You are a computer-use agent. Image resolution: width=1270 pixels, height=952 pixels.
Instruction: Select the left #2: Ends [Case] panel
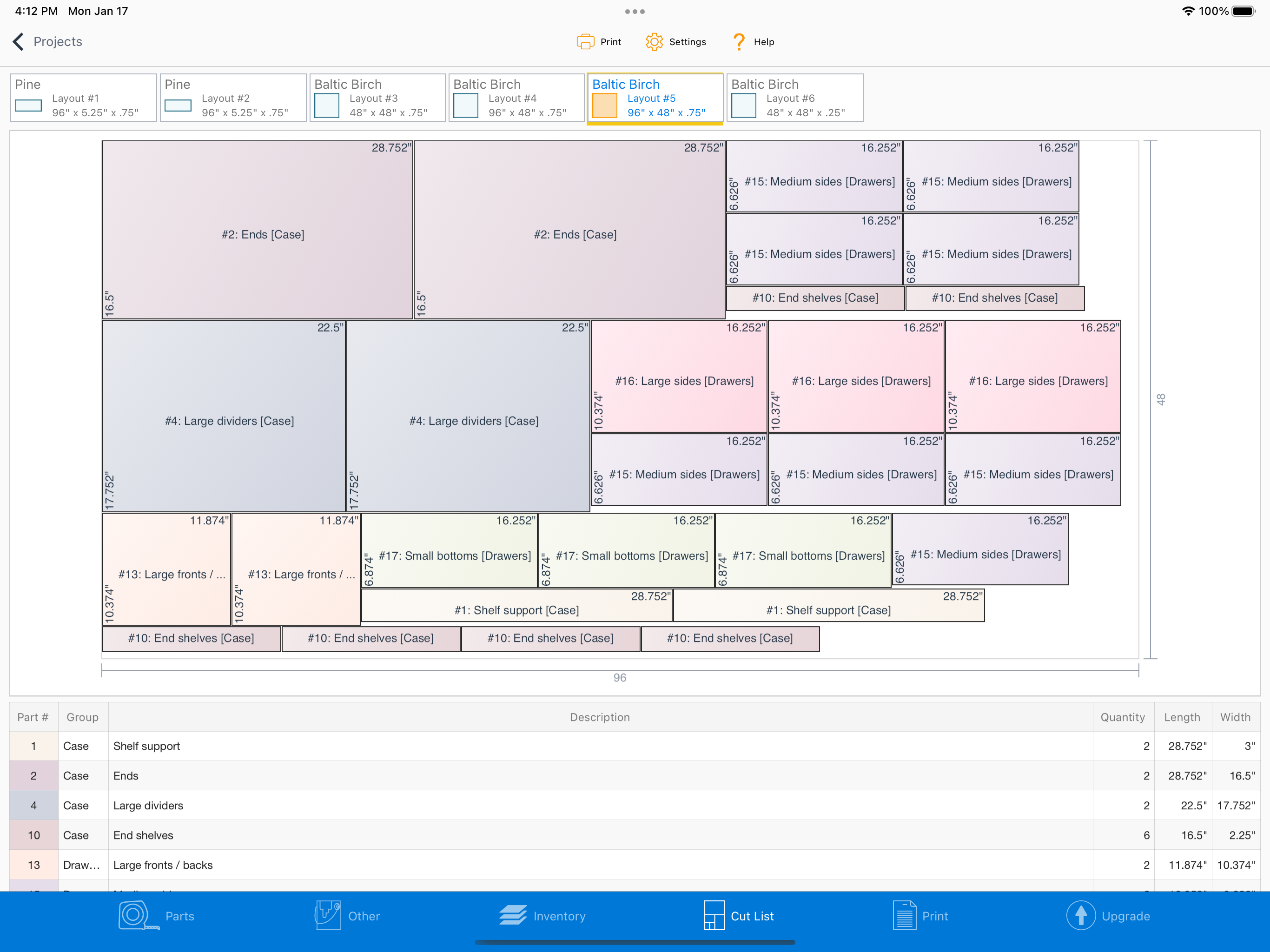[257, 230]
